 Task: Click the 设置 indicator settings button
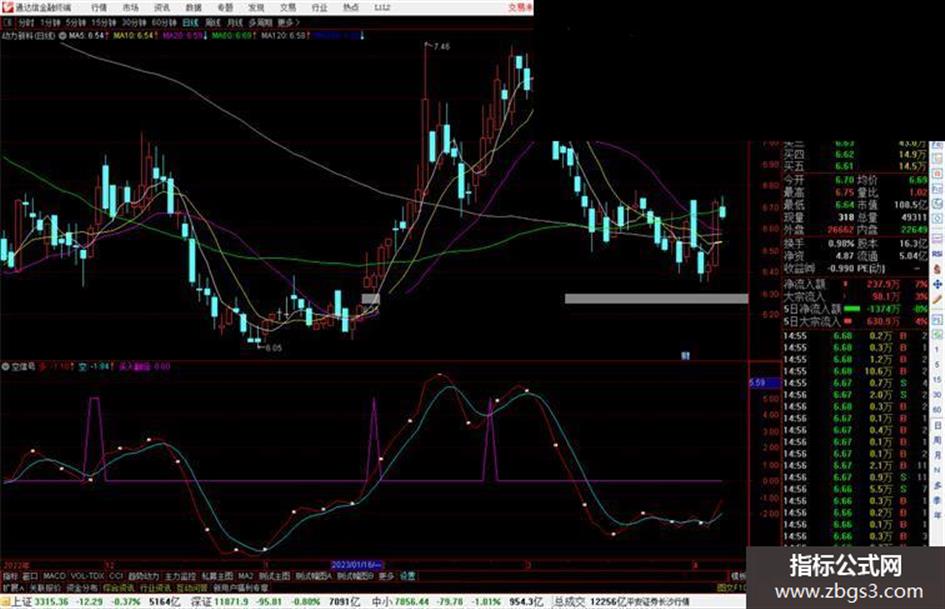[407, 576]
